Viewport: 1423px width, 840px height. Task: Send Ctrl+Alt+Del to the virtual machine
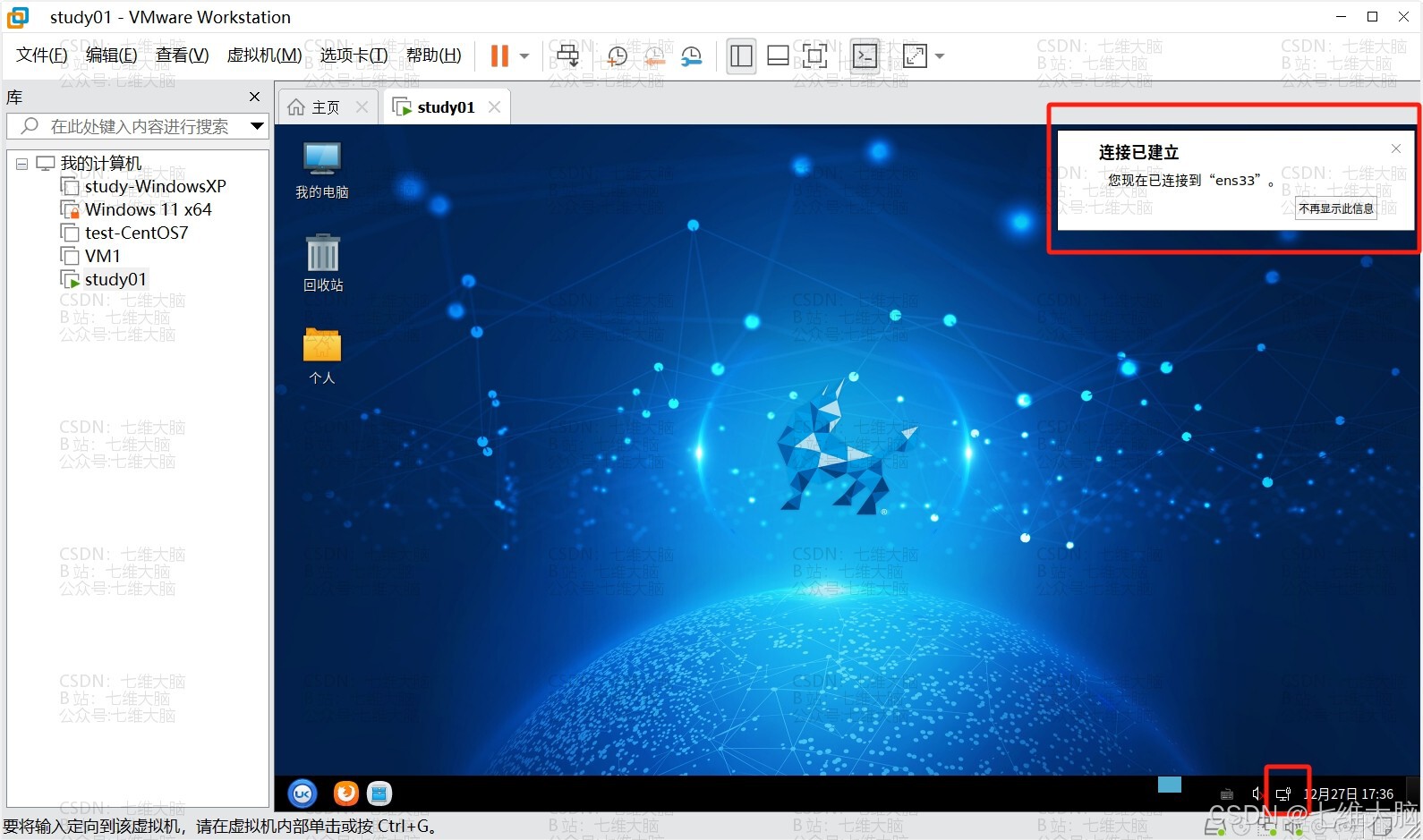click(x=567, y=55)
